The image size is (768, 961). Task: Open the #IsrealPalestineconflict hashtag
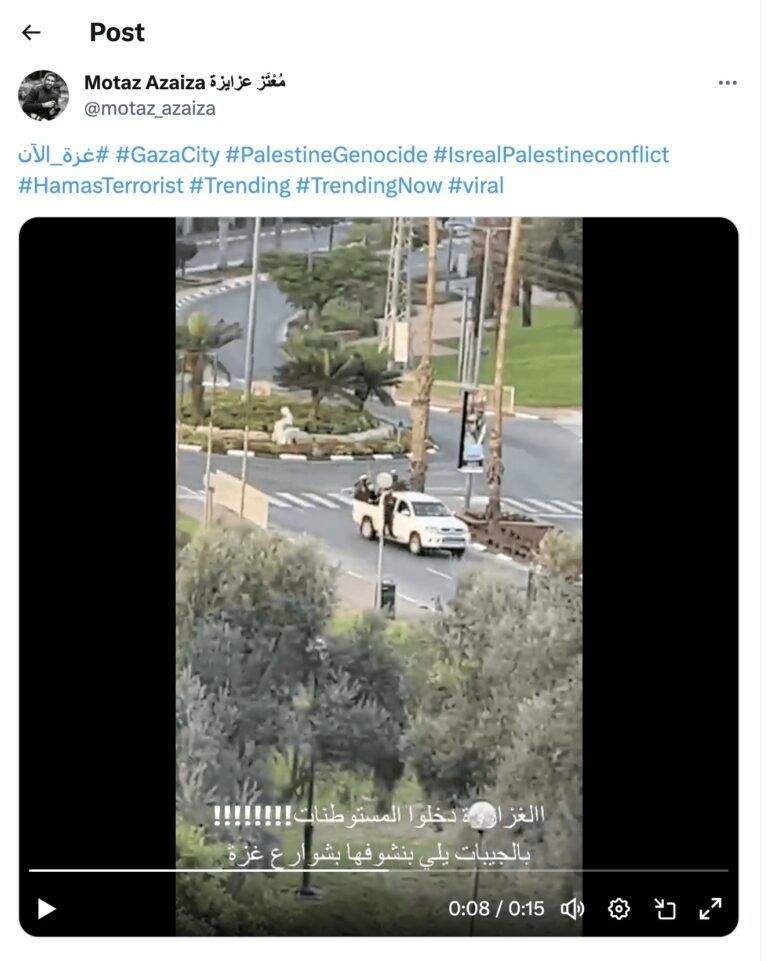tap(551, 155)
